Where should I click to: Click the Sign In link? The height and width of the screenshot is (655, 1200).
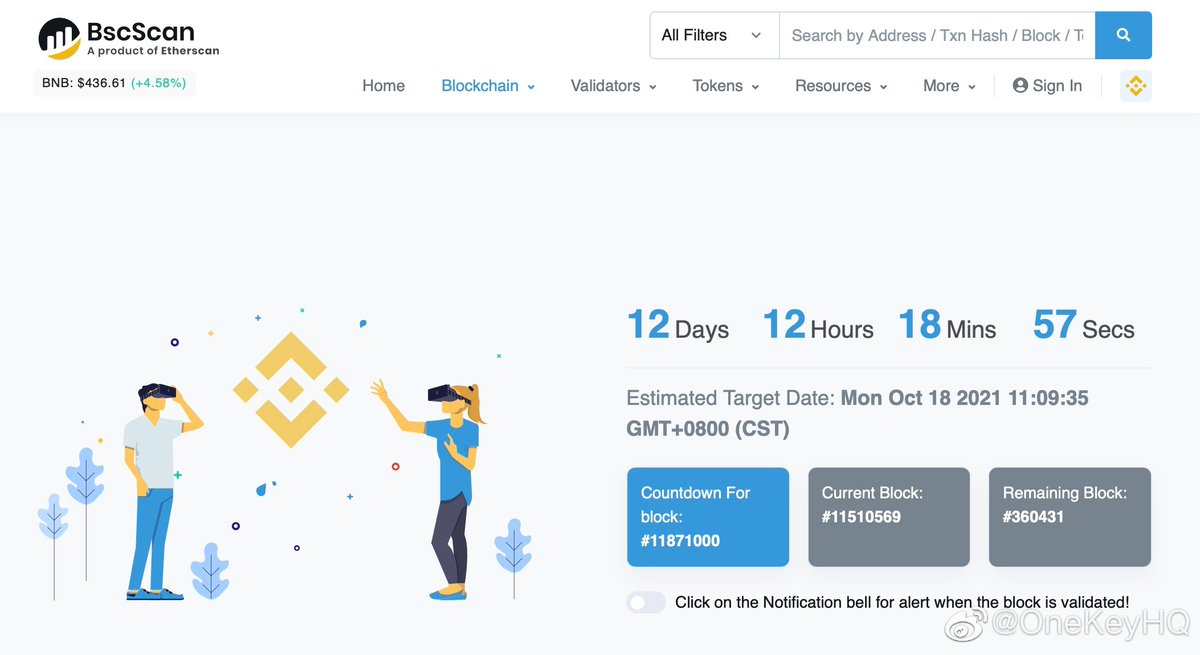pyautogui.click(x=1047, y=86)
